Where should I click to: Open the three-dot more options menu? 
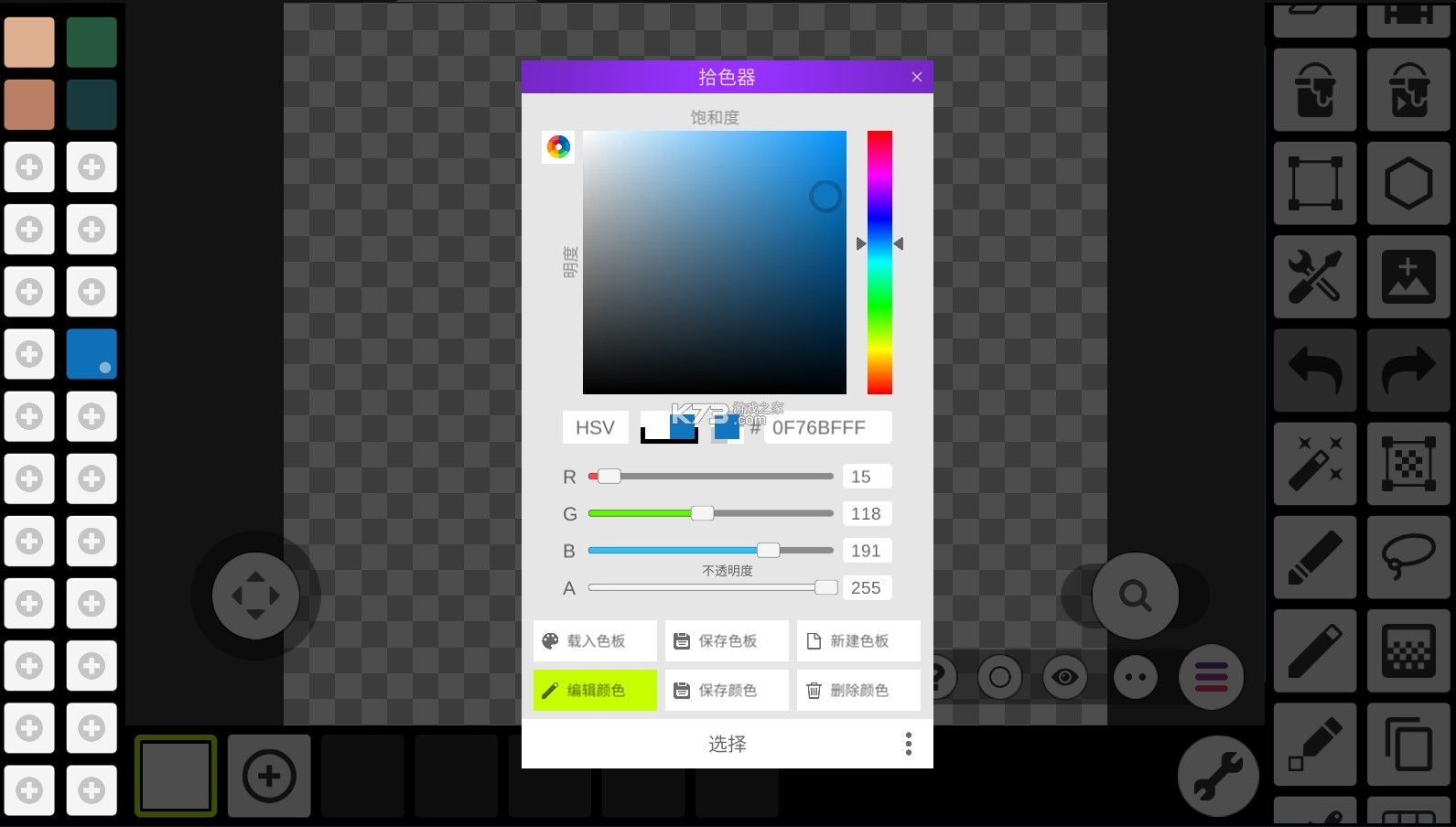tap(909, 744)
